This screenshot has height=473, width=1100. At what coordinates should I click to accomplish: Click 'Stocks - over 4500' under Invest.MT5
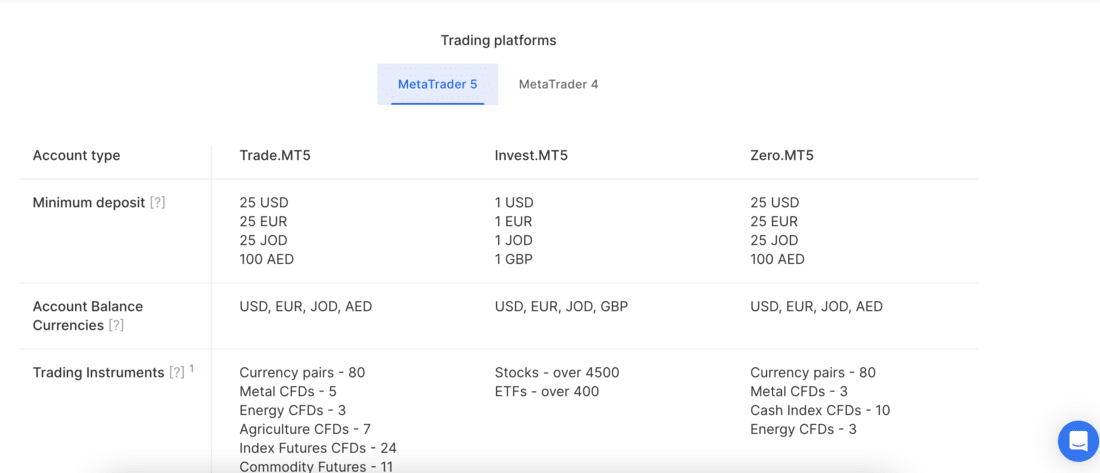pos(557,373)
